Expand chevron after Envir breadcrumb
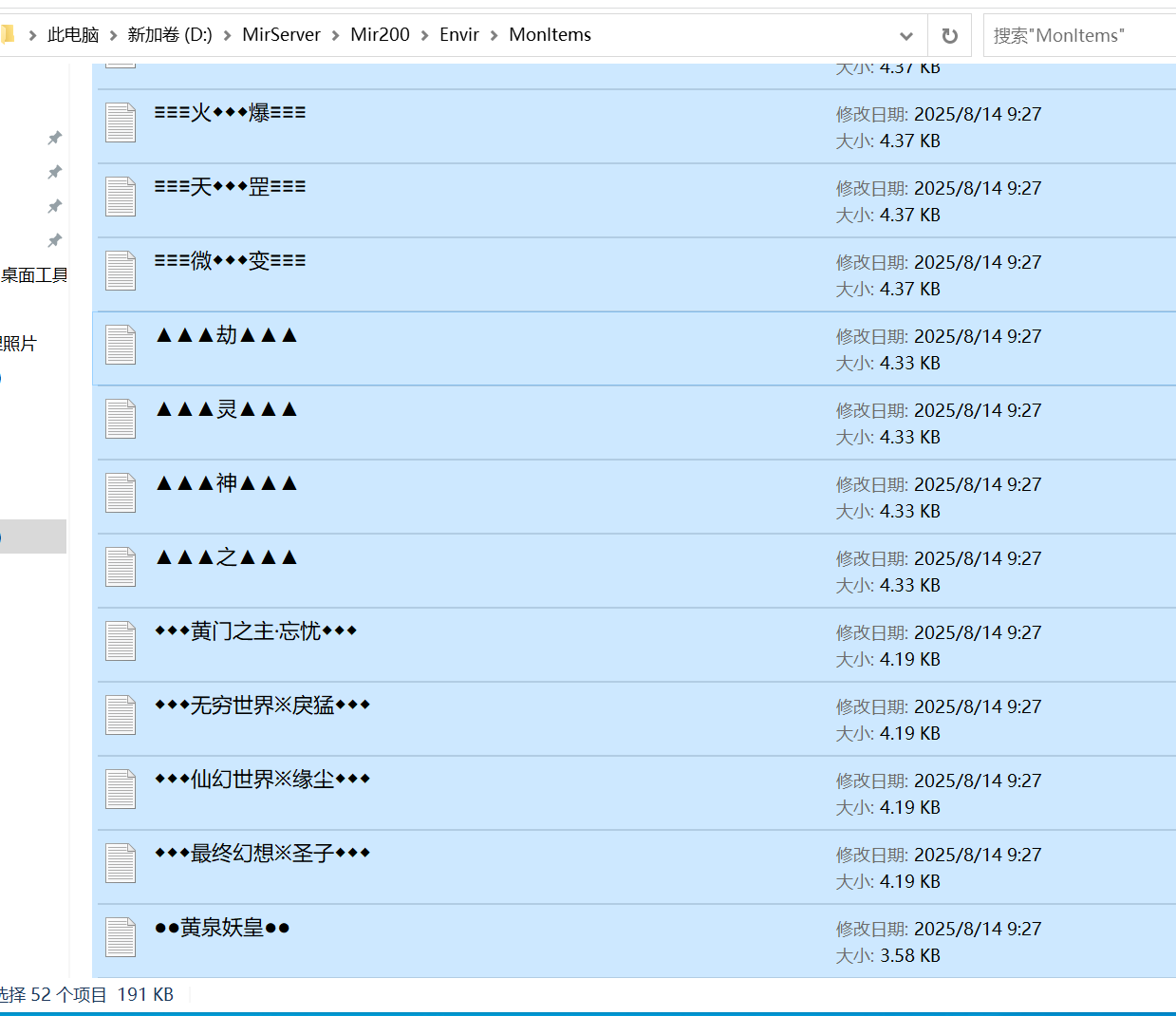 (x=495, y=35)
